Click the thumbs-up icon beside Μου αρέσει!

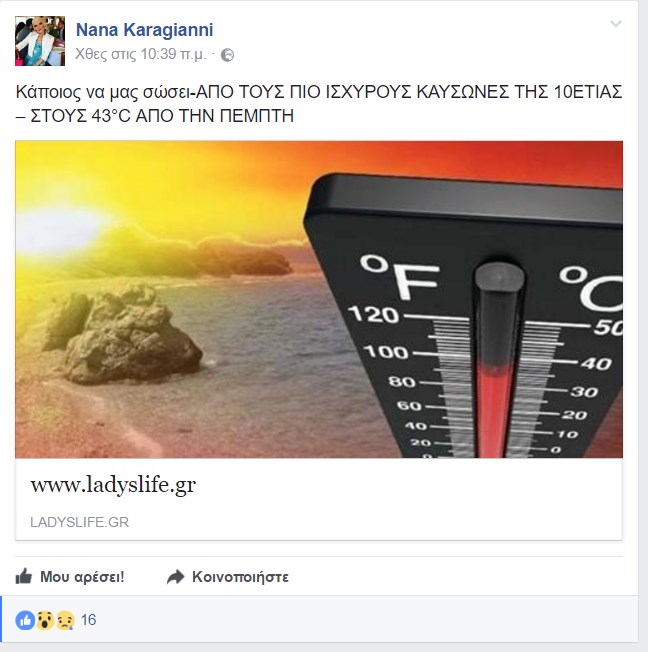(24, 576)
